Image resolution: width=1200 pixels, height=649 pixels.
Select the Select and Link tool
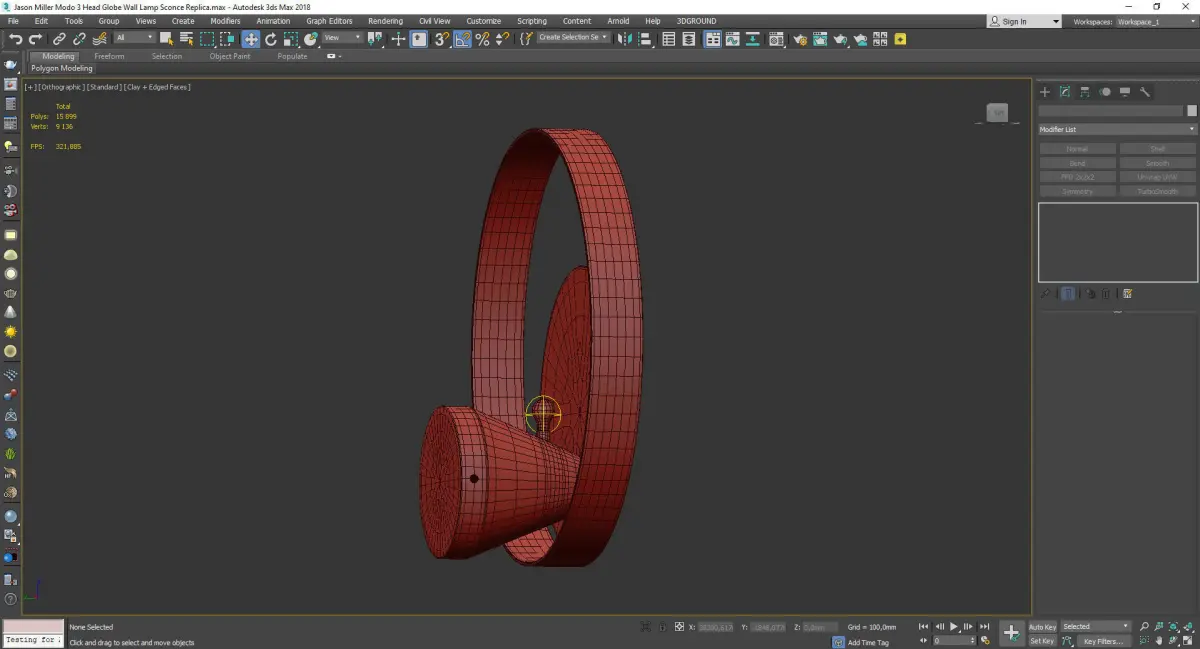(59, 39)
